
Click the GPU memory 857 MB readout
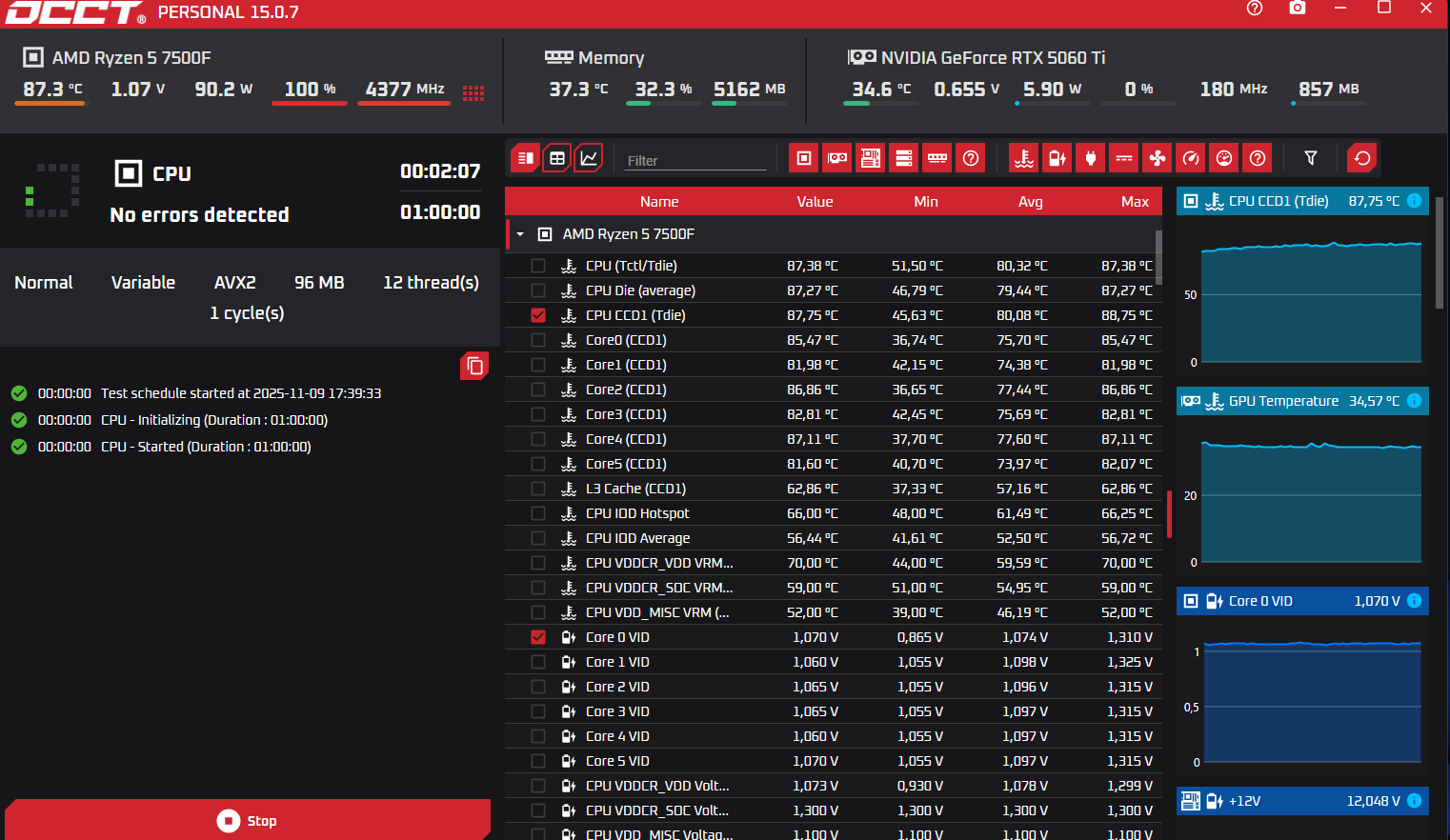1328,90
